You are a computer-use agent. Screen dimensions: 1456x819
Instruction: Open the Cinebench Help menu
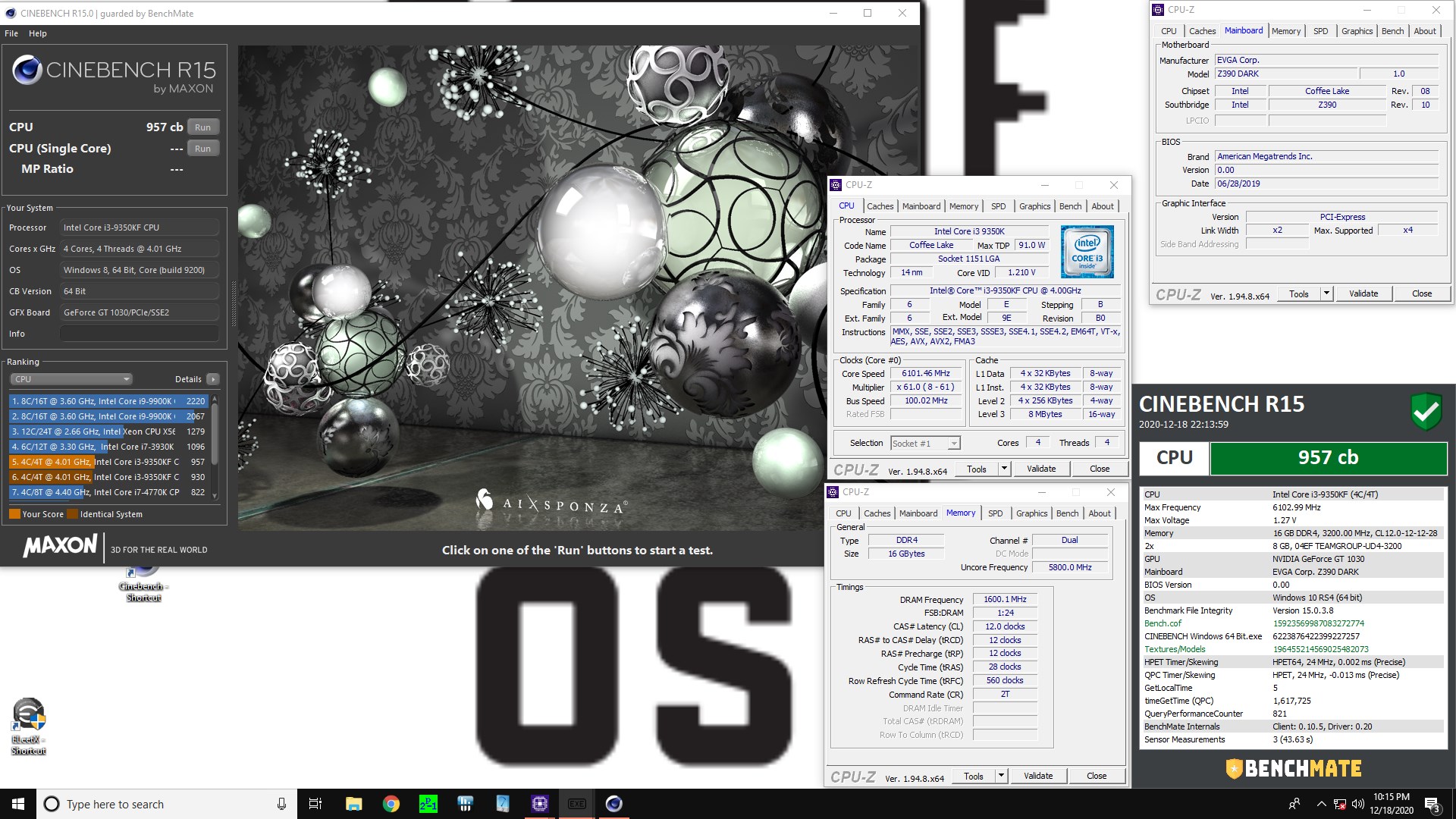[x=38, y=33]
